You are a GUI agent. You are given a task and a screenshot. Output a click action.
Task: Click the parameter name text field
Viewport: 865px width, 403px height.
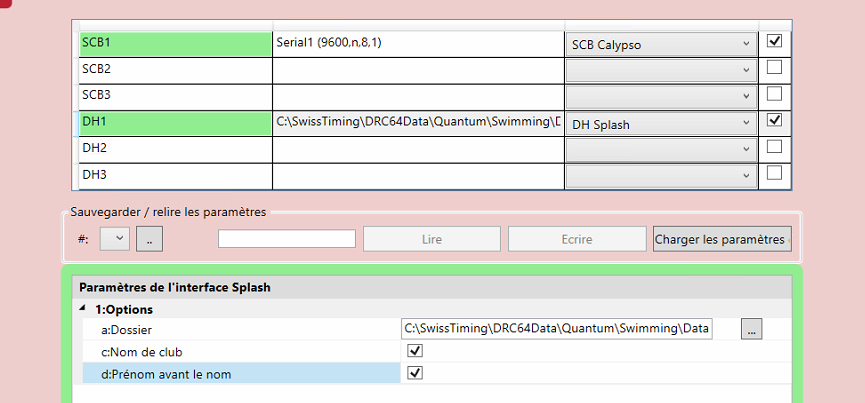(x=287, y=239)
